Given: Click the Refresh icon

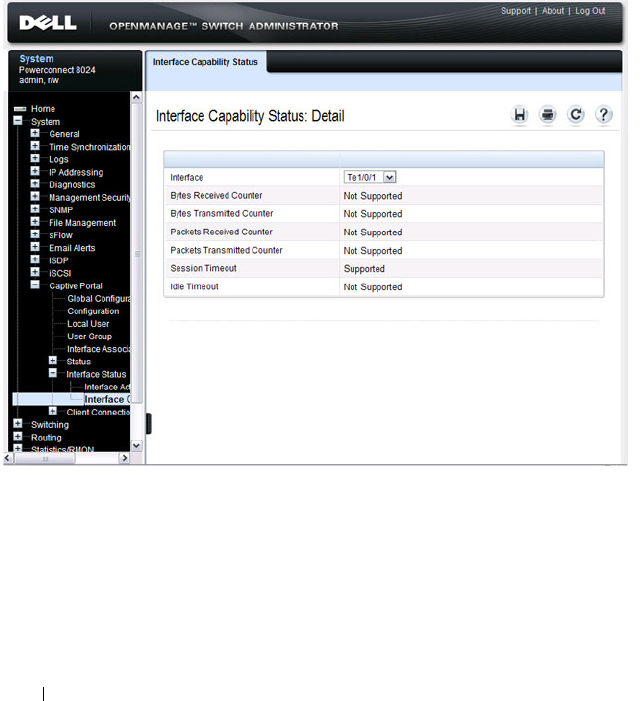Looking at the screenshot, I should point(576,115).
